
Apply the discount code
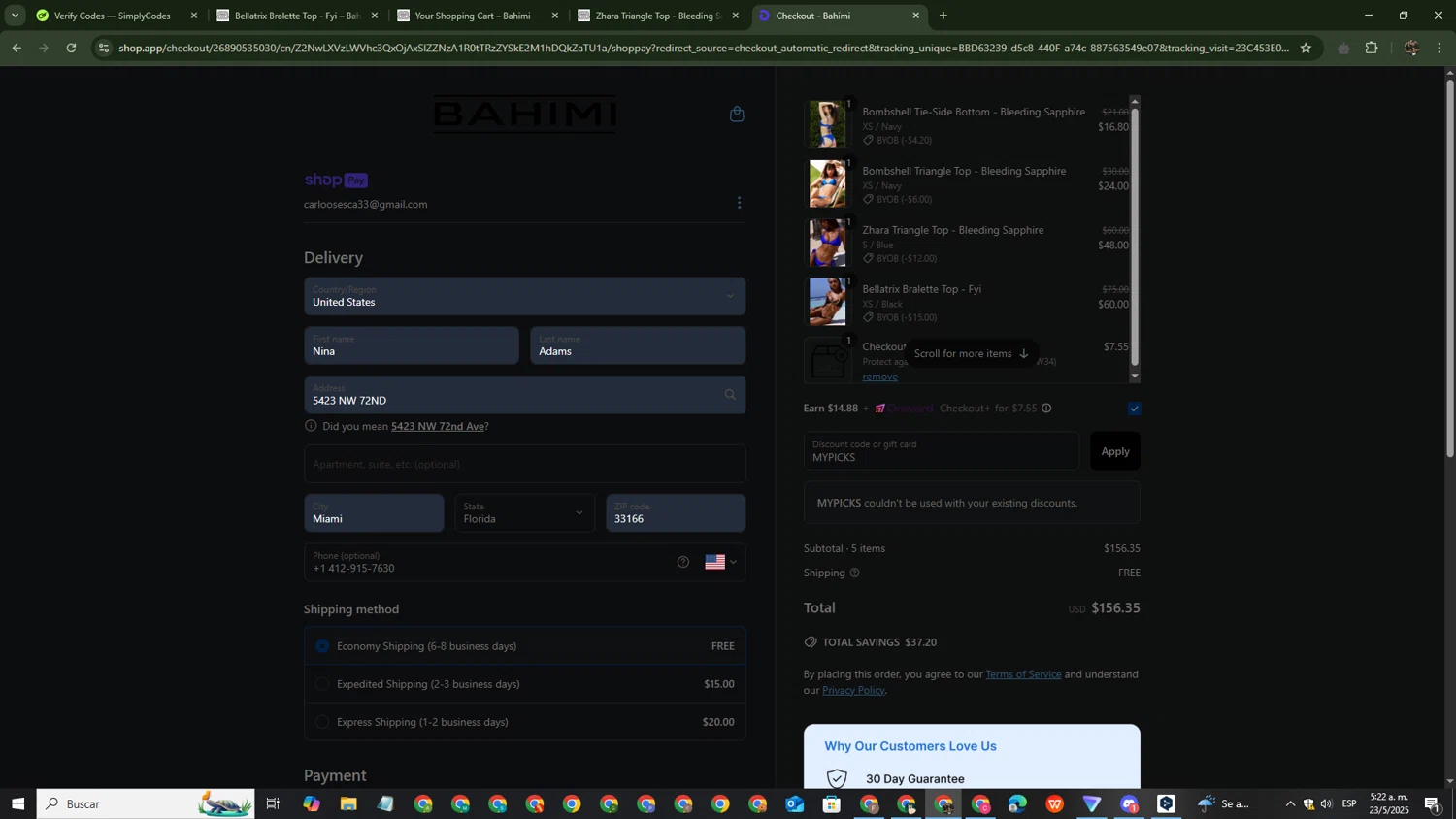click(x=1115, y=451)
